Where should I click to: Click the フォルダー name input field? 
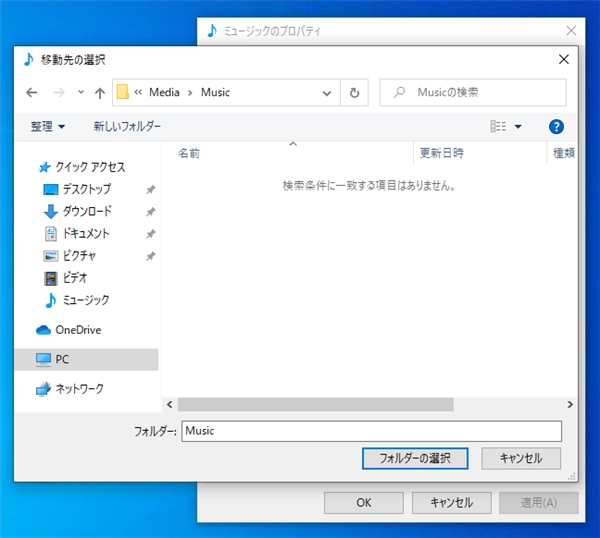coord(372,431)
